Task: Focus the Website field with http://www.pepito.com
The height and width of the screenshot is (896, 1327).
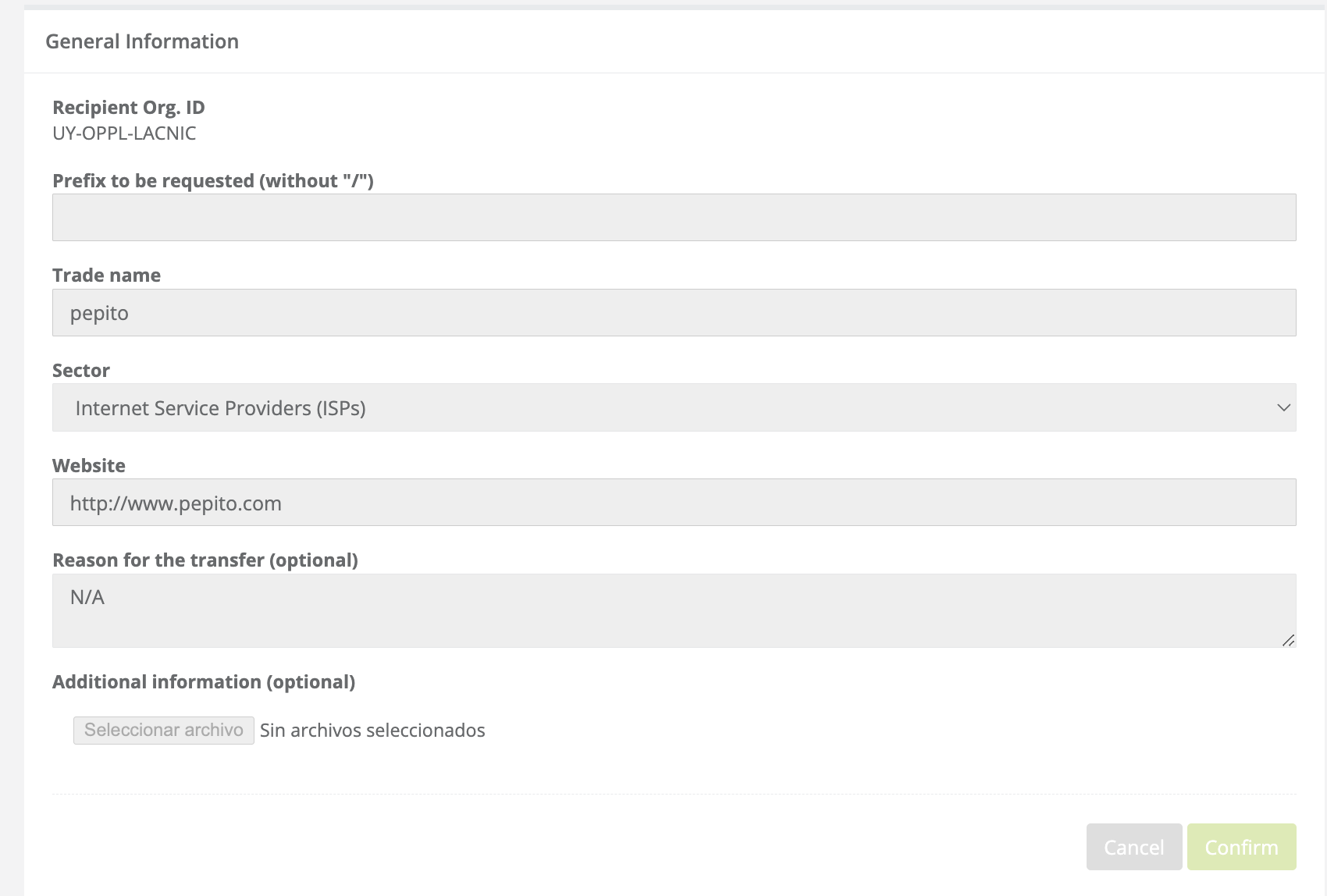Action: coord(674,503)
